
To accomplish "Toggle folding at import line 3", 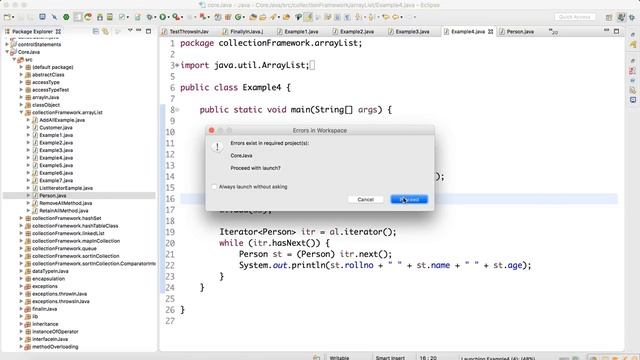I will [x=177, y=65].
